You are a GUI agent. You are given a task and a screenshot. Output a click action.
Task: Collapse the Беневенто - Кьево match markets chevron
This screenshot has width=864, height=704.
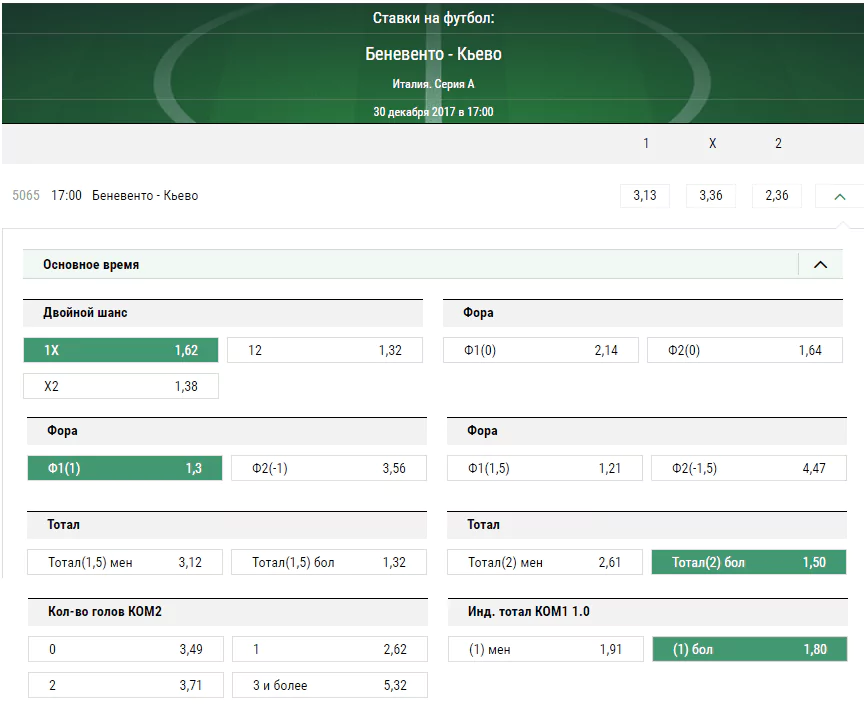[839, 196]
